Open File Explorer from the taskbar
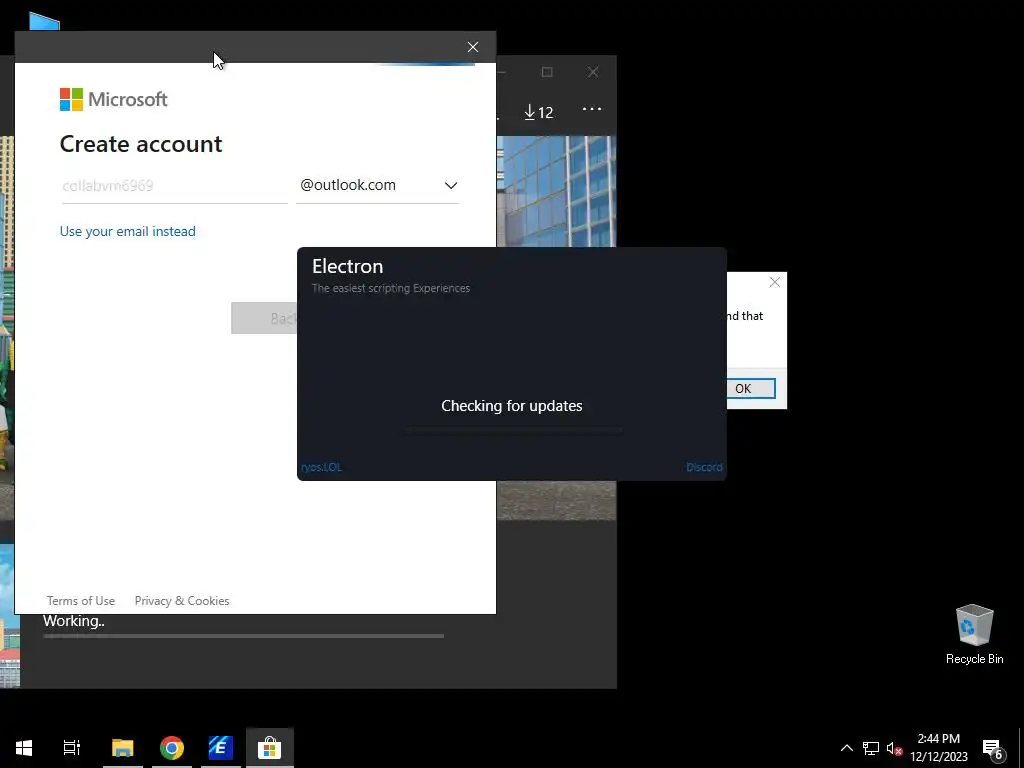The height and width of the screenshot is (768, 1024). coord(122,748)
